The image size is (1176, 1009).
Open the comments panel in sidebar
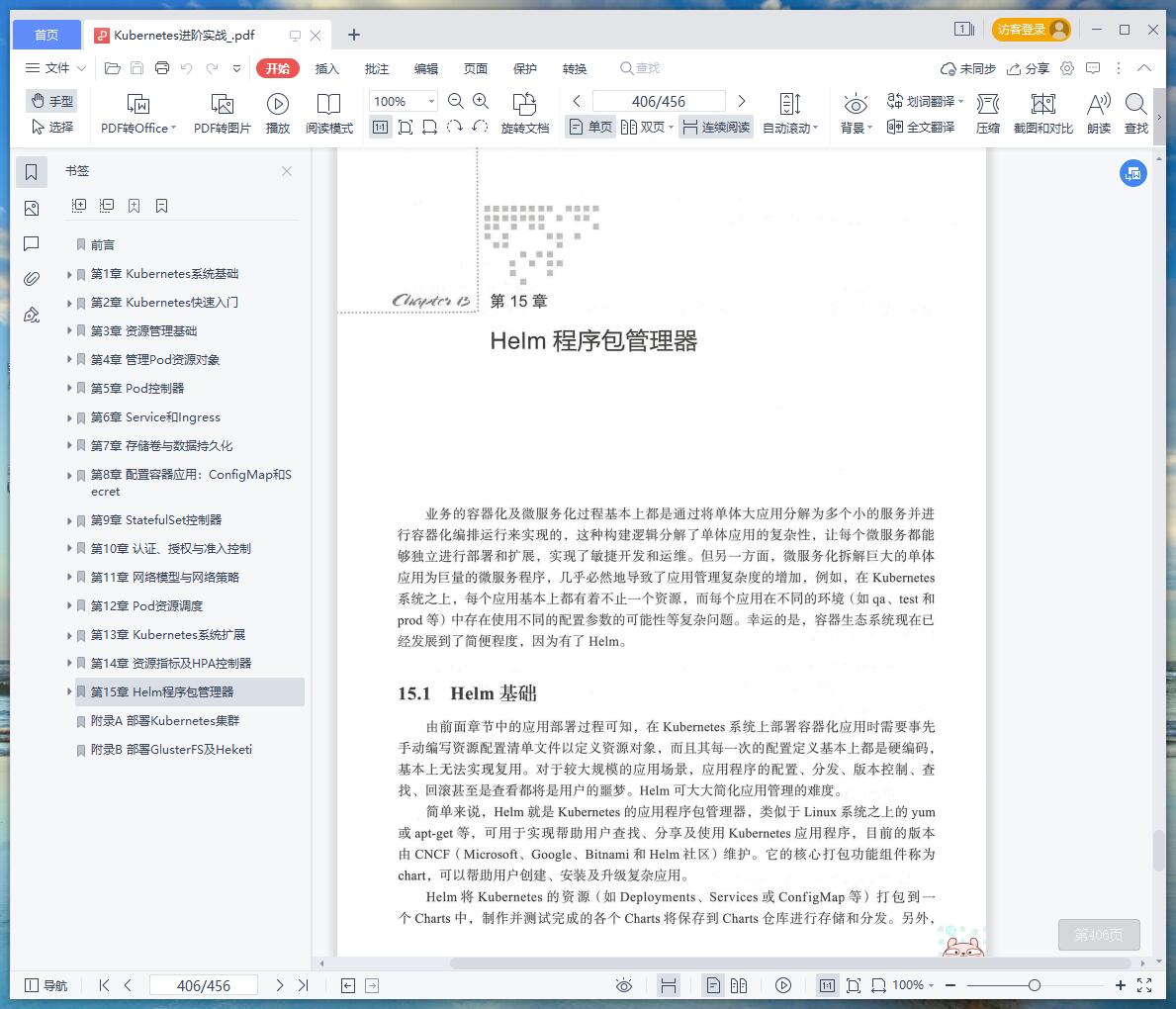[32, 243]
